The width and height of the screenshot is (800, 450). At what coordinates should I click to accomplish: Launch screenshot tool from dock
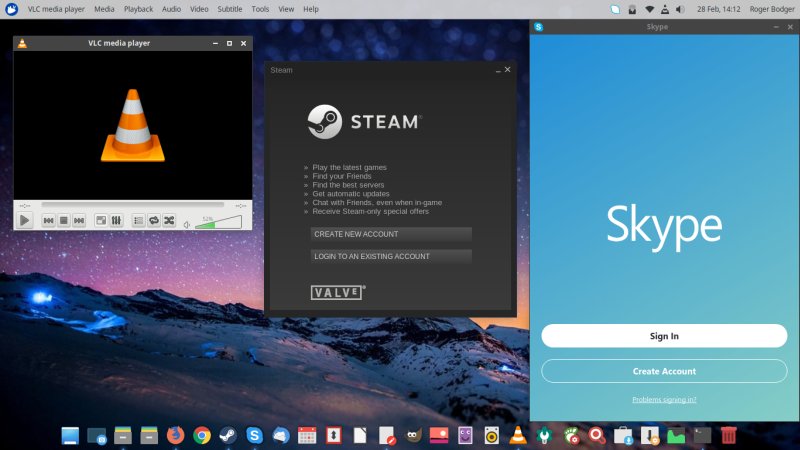(96, 435)
